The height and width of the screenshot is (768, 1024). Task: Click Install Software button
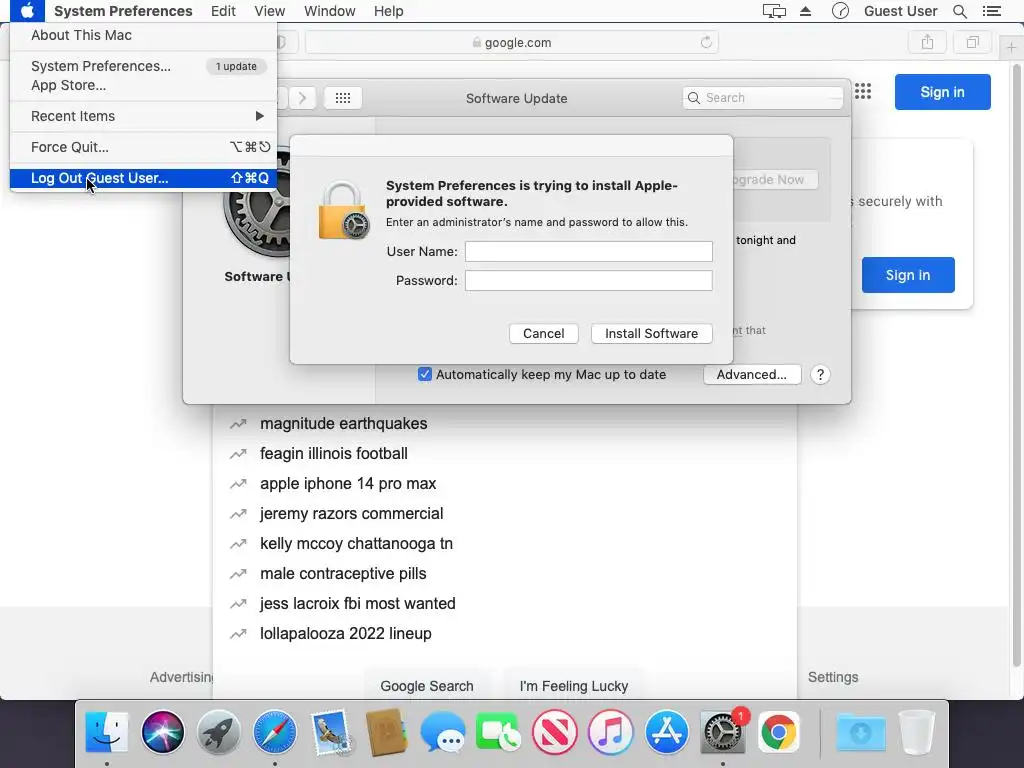pyautogui.click(x=651, y=334)
